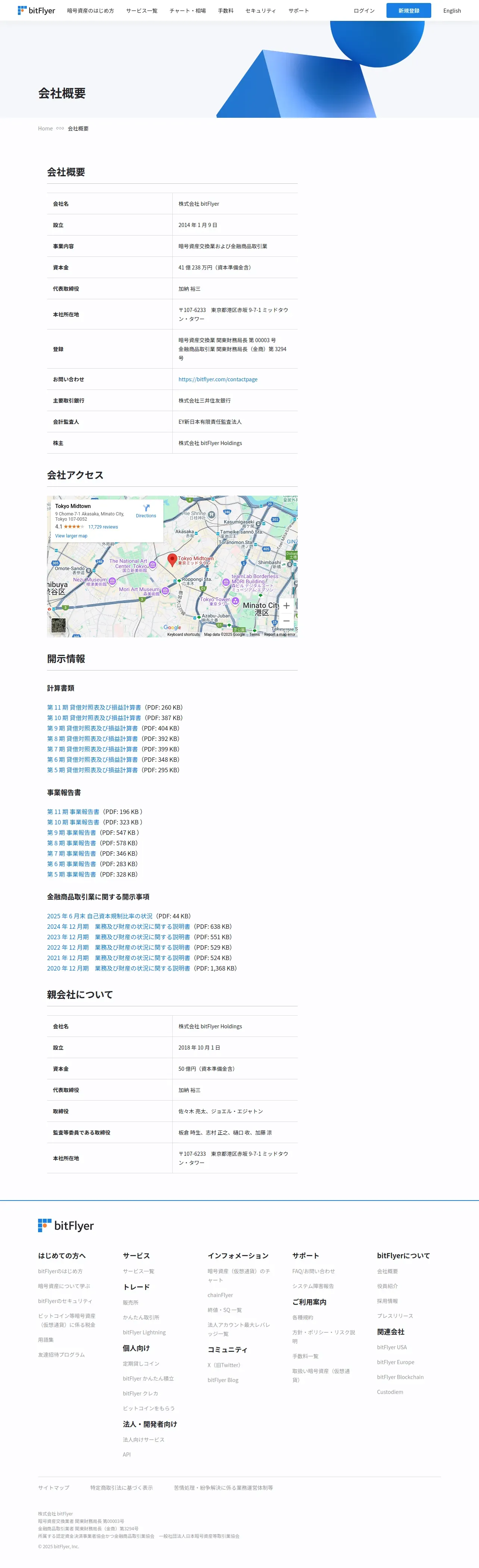Open 暗号資産のはじめ方 nav menu
The width and height of the screenshot is (479, 1568).
tap(90, 10)
